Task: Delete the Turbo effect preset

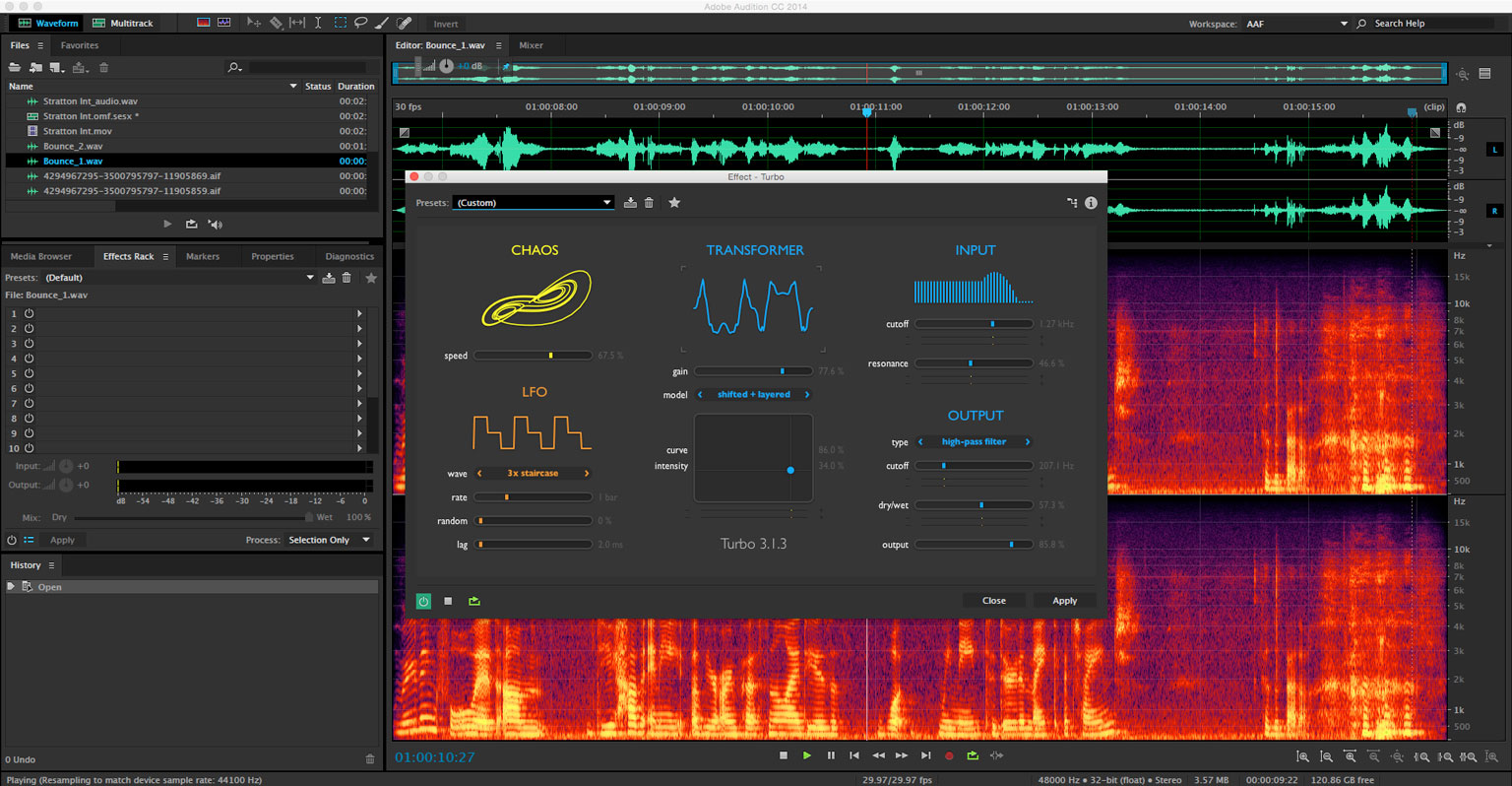Action: point(649,203)
